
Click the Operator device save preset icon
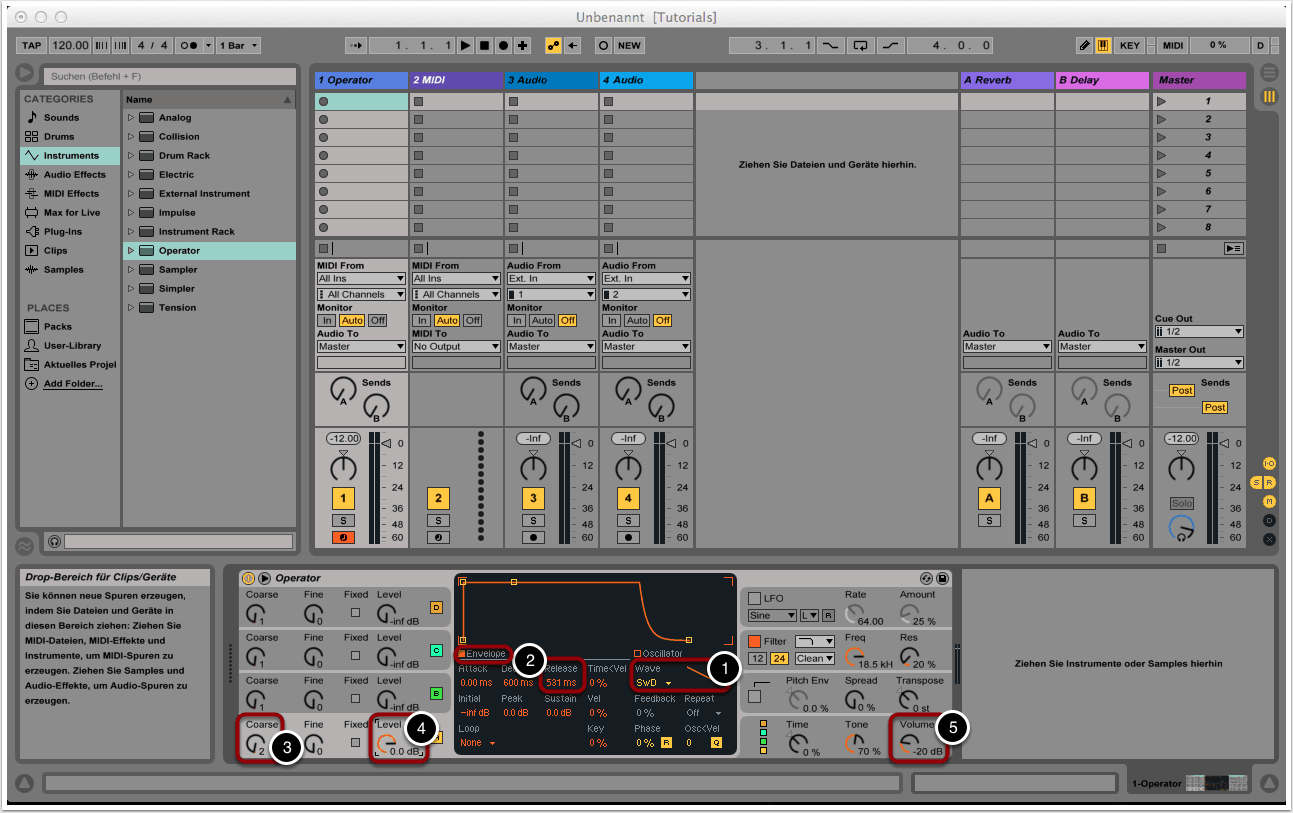pyautogui.click(x=942, y=578)
